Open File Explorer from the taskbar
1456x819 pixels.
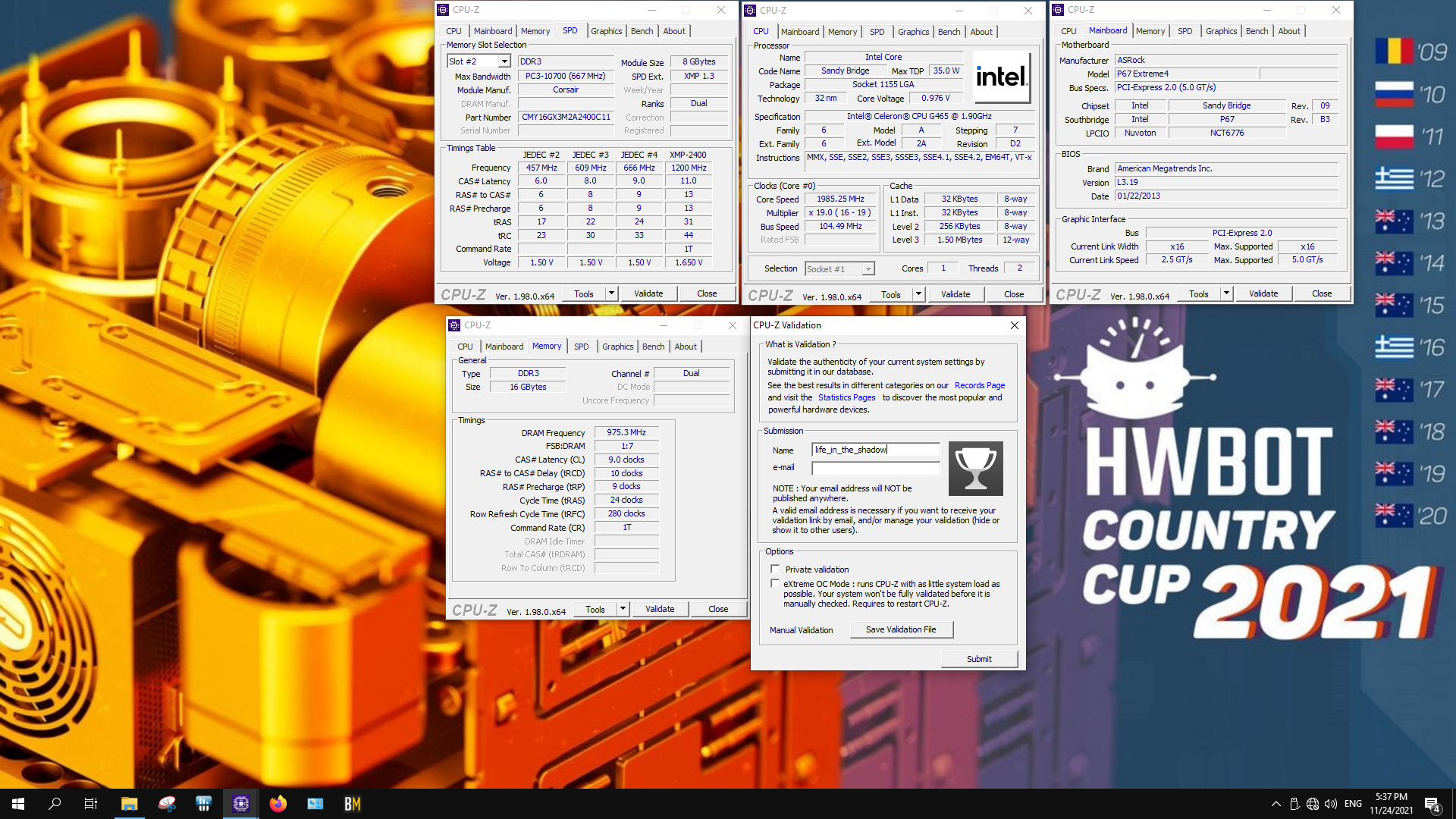point(129,804)
